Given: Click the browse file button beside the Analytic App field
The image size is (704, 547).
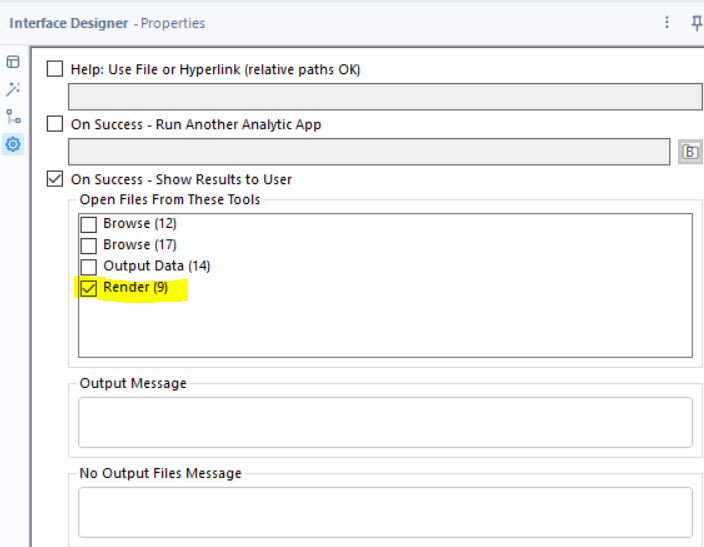Looking at the screenshot, I should tap(690, 152).
